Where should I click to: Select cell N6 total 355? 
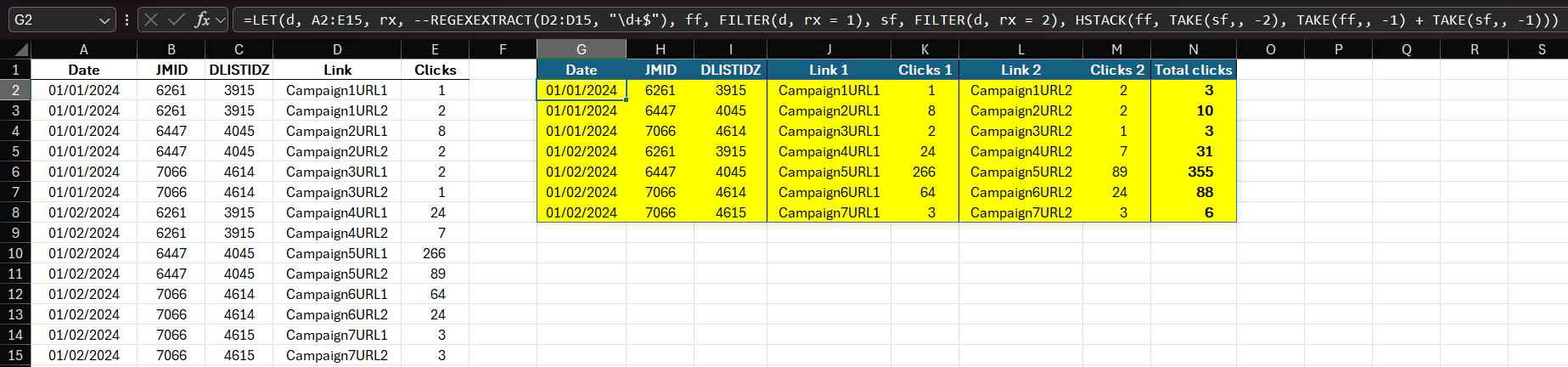pyautogui.click(x=1193, y=172)
